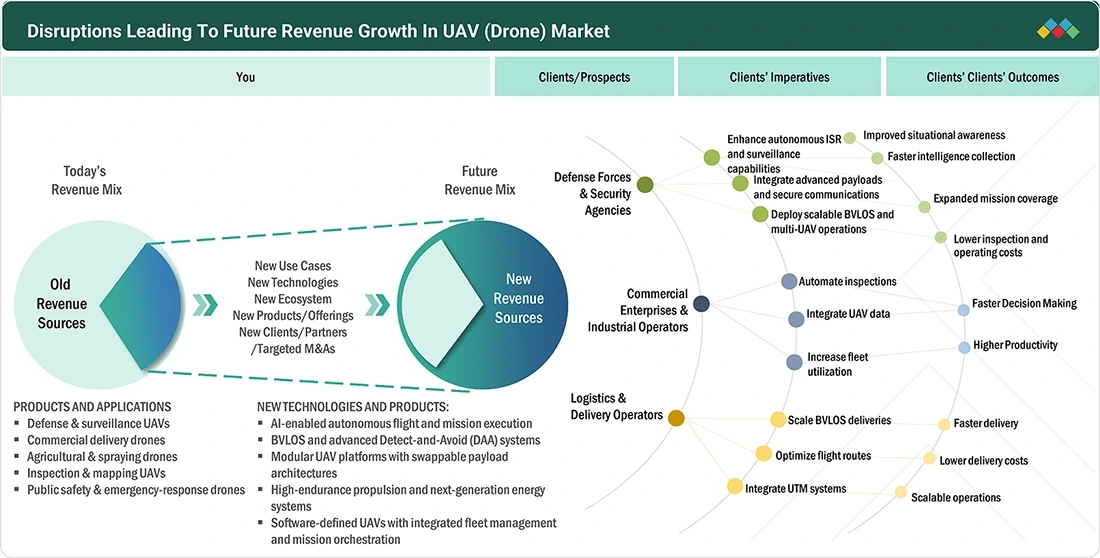Click the "New Technologies" text line
The width and height of the screenshot is (1100, 558).
[x=293, y=282]
